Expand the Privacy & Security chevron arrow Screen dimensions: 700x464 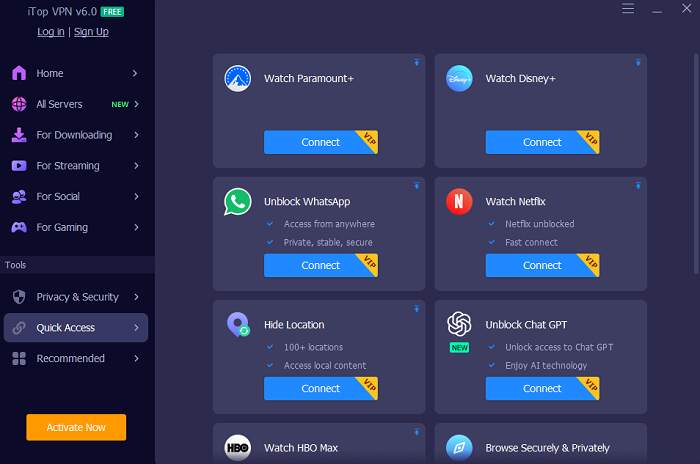(136, 297)
